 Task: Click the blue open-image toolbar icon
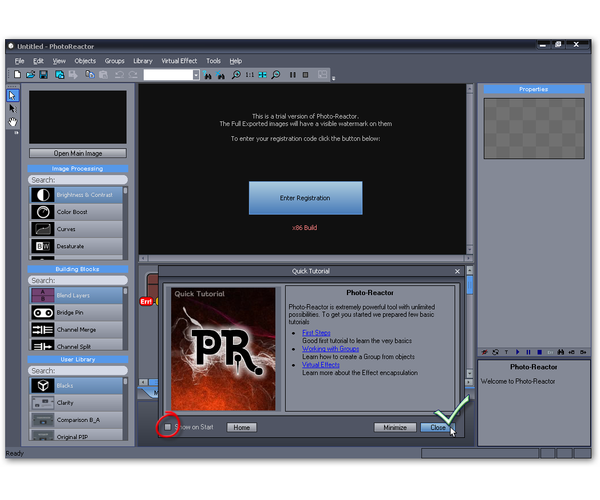[59, 75]
